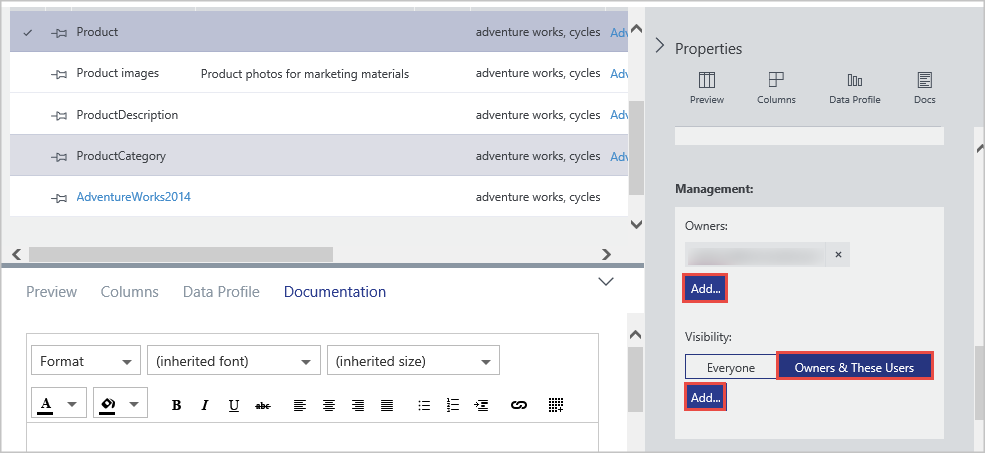The width and height of the screenshot is (985, 453).
Task: Click Add button under Owners
Action: click(x=705, y=288)
